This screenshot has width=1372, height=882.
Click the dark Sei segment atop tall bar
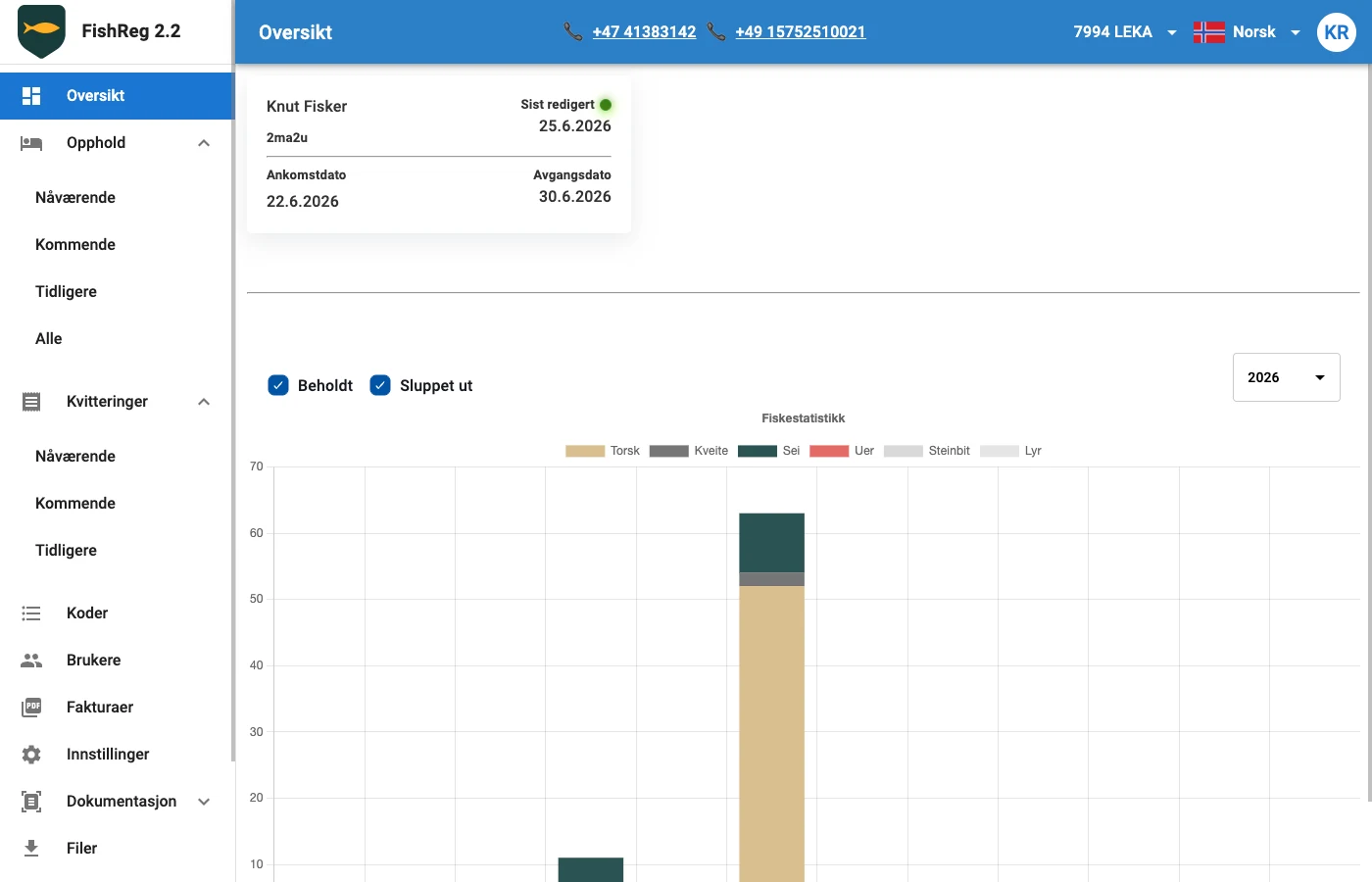pos(772,543)
